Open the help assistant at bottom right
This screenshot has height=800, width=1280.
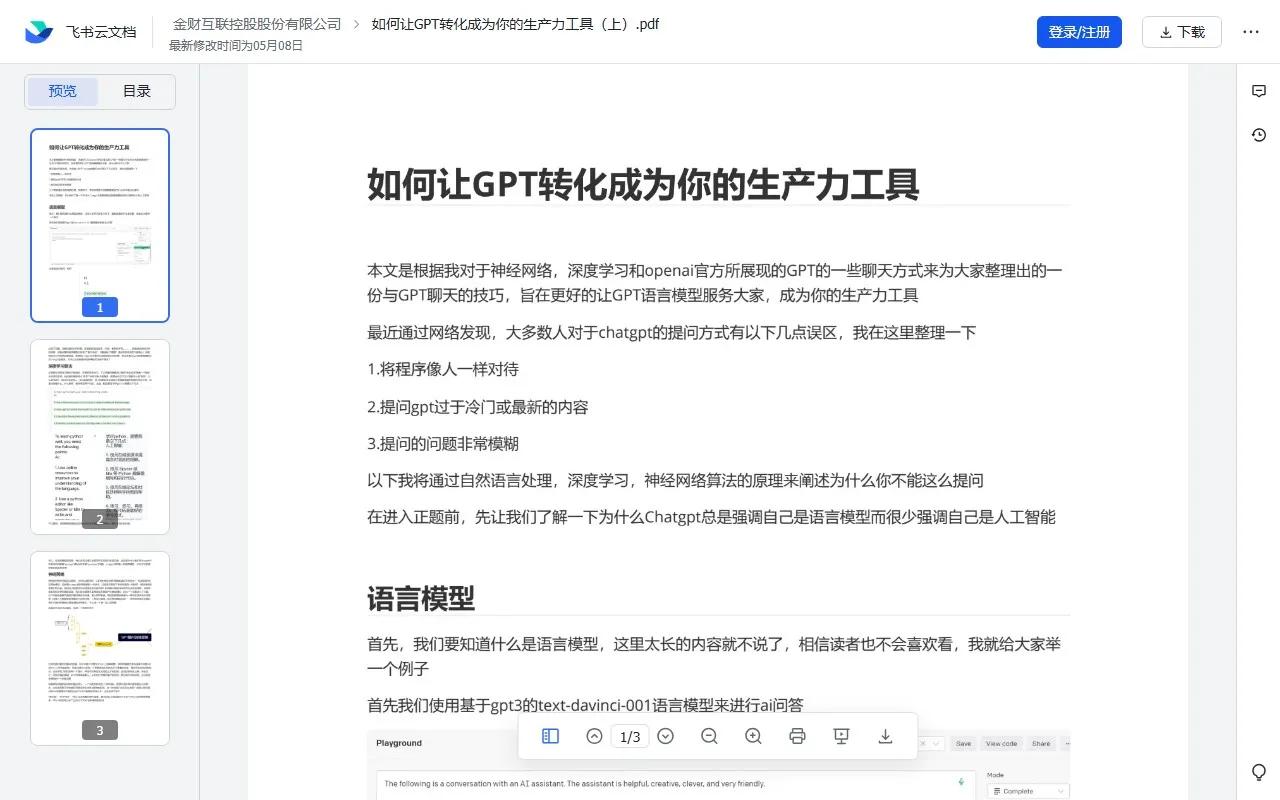pyautogui.click(x=1258, y=772)
